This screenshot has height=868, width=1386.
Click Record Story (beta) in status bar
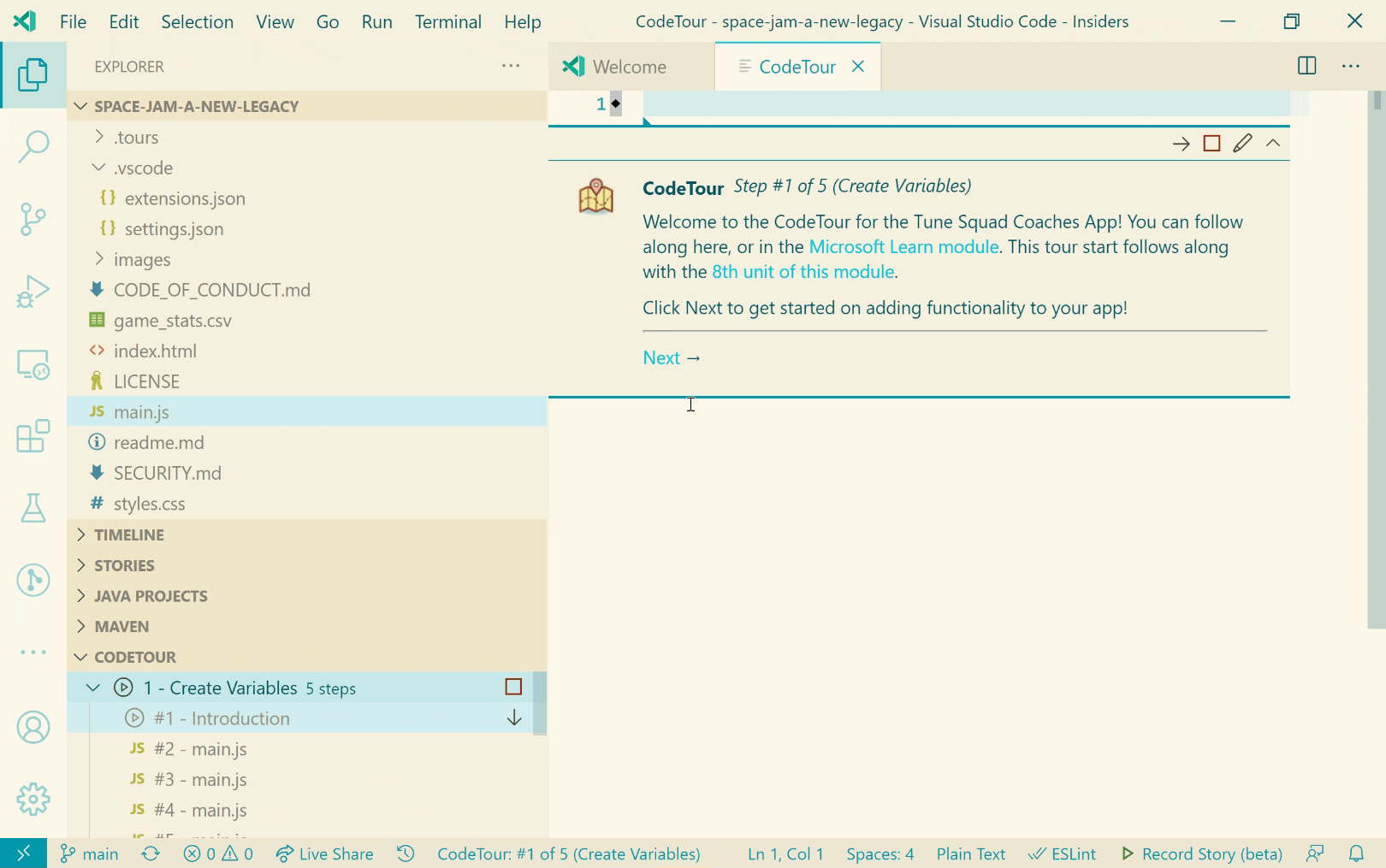point(1201,853)
